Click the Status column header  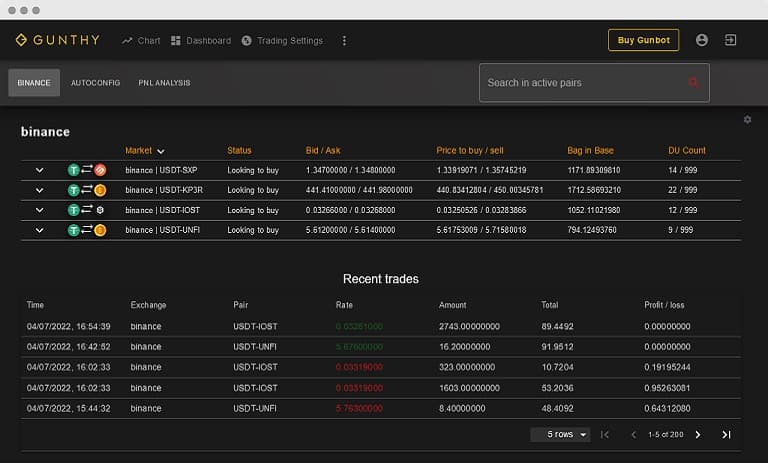pos(239,151)
